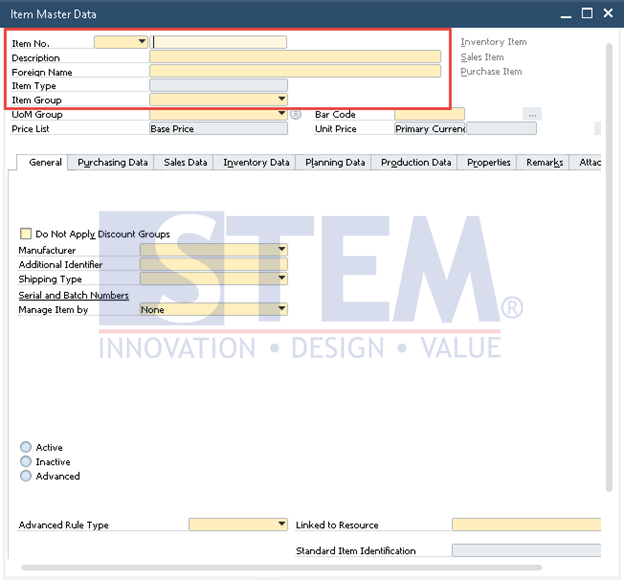Viewport: 624px width, 581px height.
Task: Click the horizontal scrollbar at bottom
Action: [x=281, y=567]
